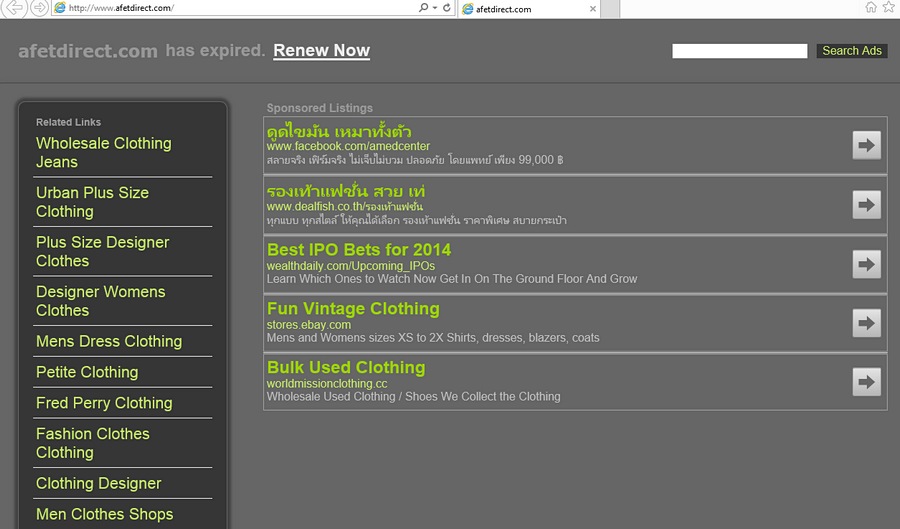900x529 pixels.
Task: Open a new blank tab
Action: pyautogui.click(x=610, y=9)
